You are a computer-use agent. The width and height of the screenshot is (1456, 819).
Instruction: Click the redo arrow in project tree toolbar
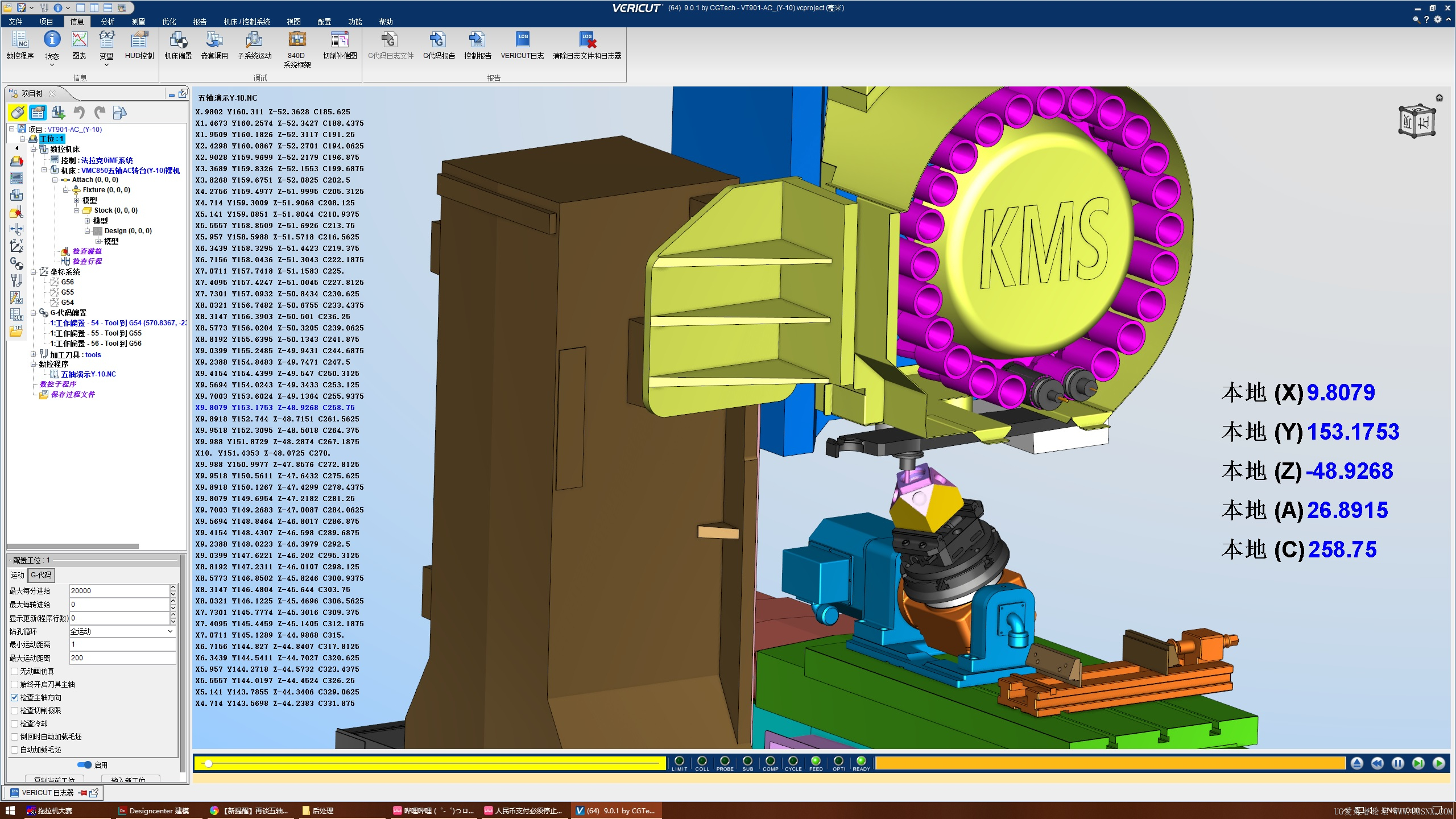(x=100, y=113)
